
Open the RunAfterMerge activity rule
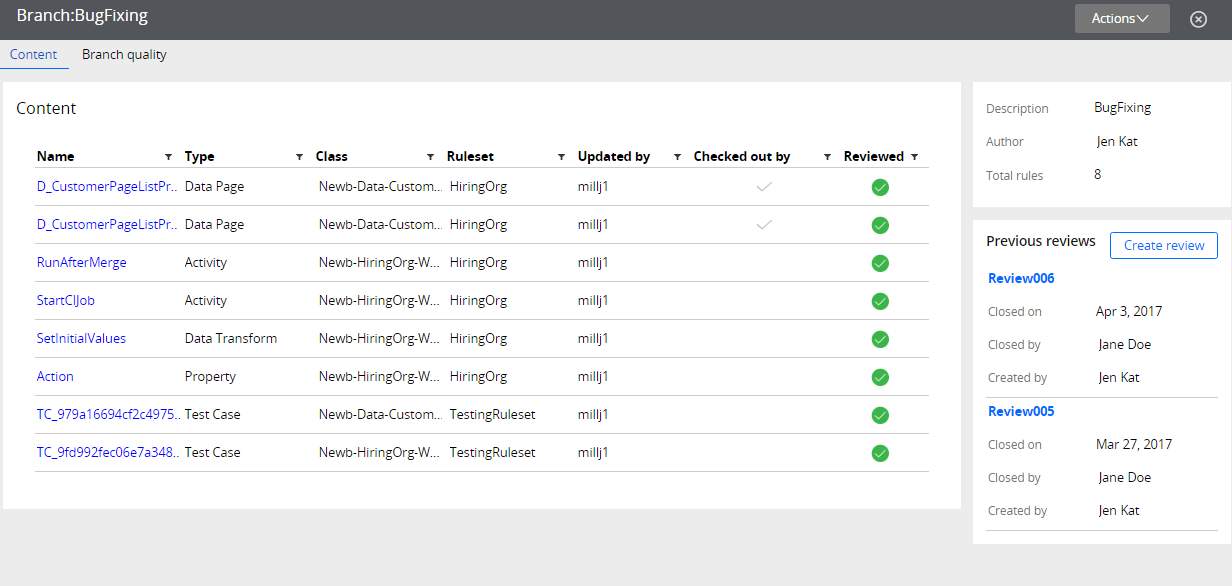pyautogui.click(x=82, y=263)
